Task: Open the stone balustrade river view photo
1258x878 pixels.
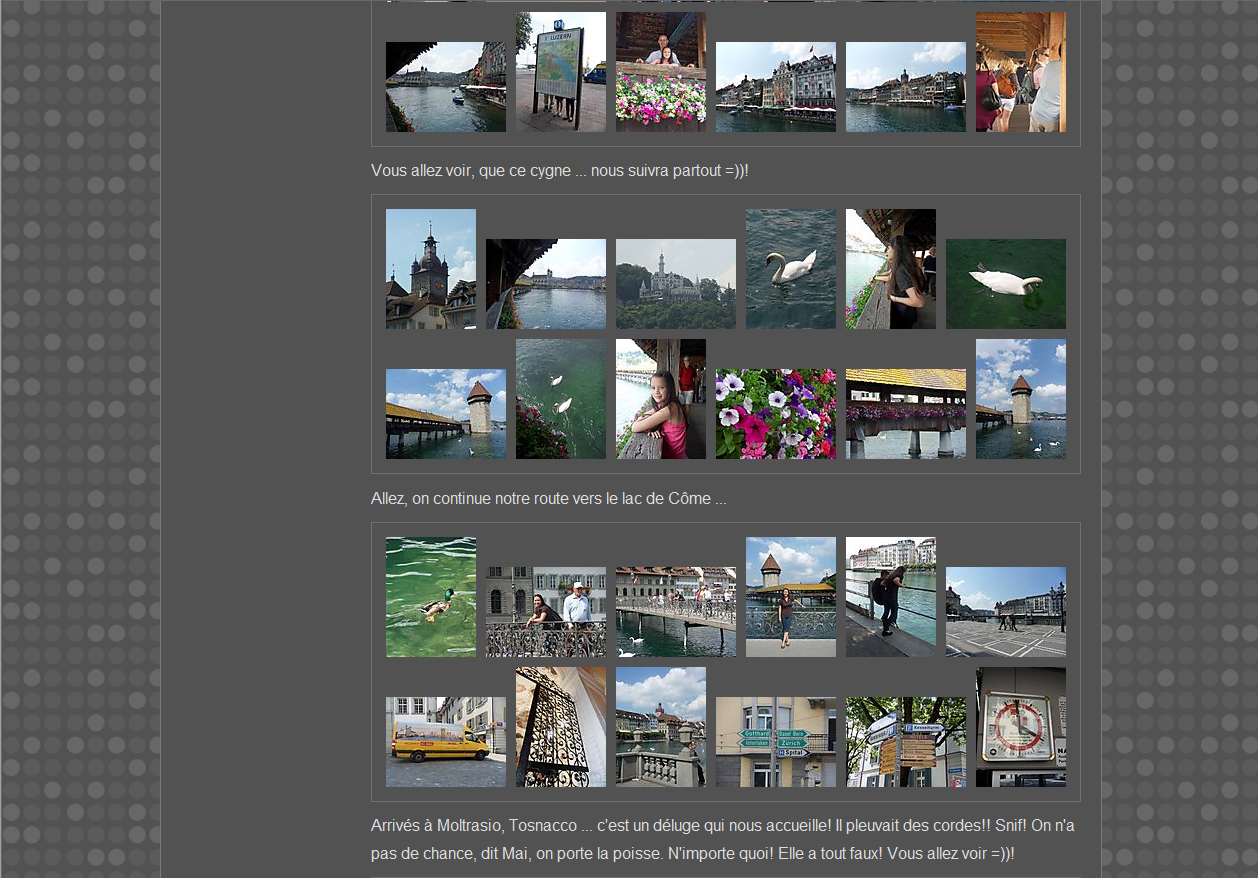Action: click(660, 727)
